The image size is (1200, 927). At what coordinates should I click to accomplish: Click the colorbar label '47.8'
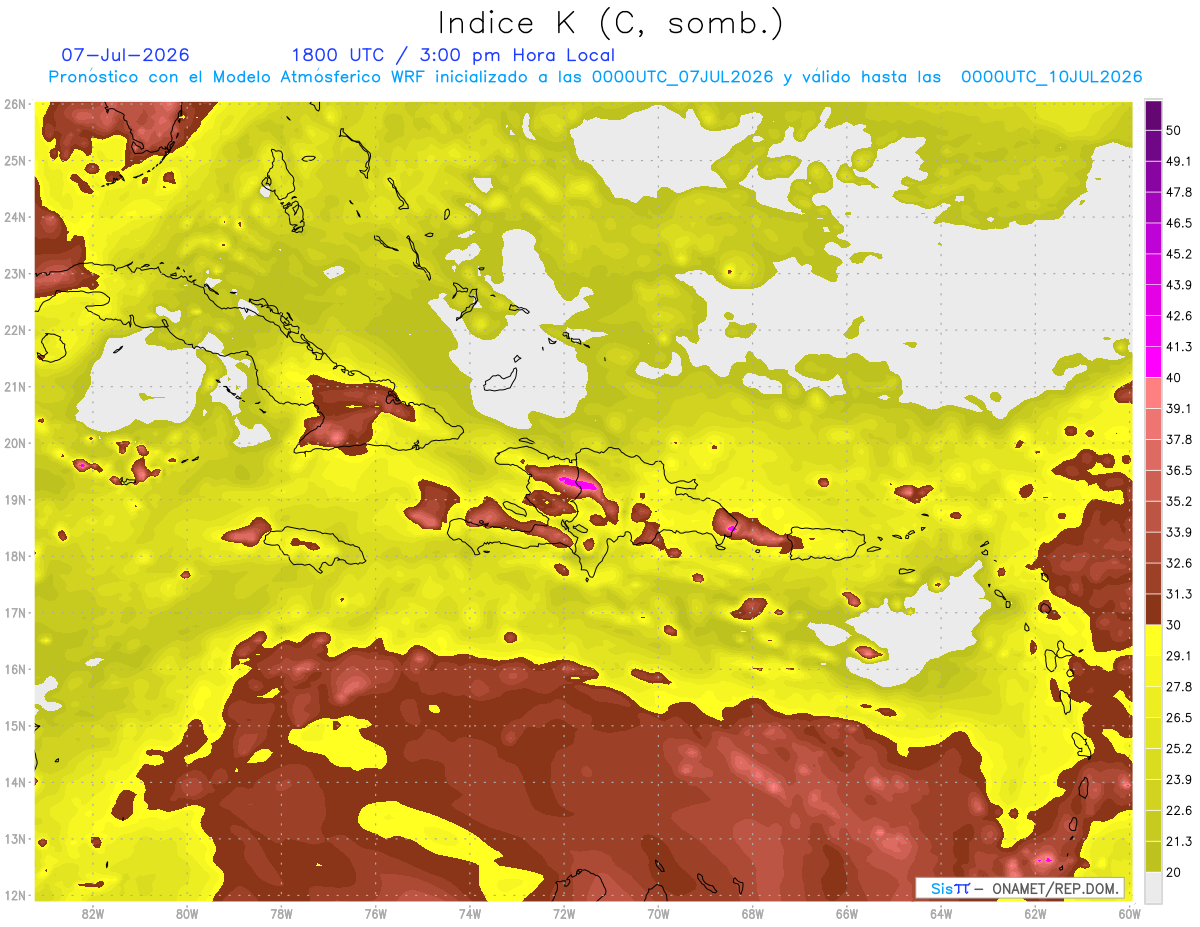[x=1178, y=192]
